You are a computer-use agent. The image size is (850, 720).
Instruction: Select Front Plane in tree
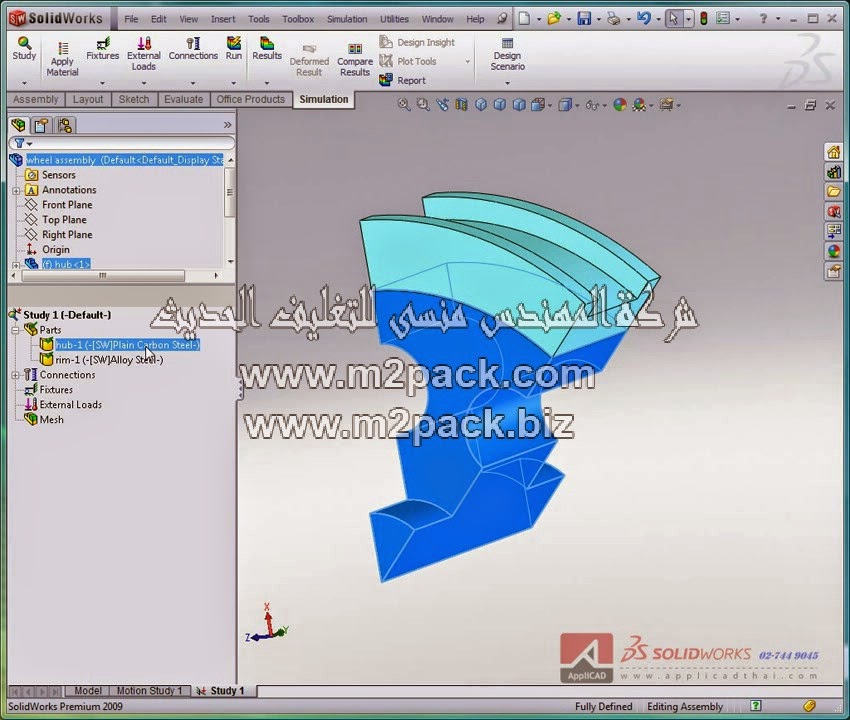[67, 205]
